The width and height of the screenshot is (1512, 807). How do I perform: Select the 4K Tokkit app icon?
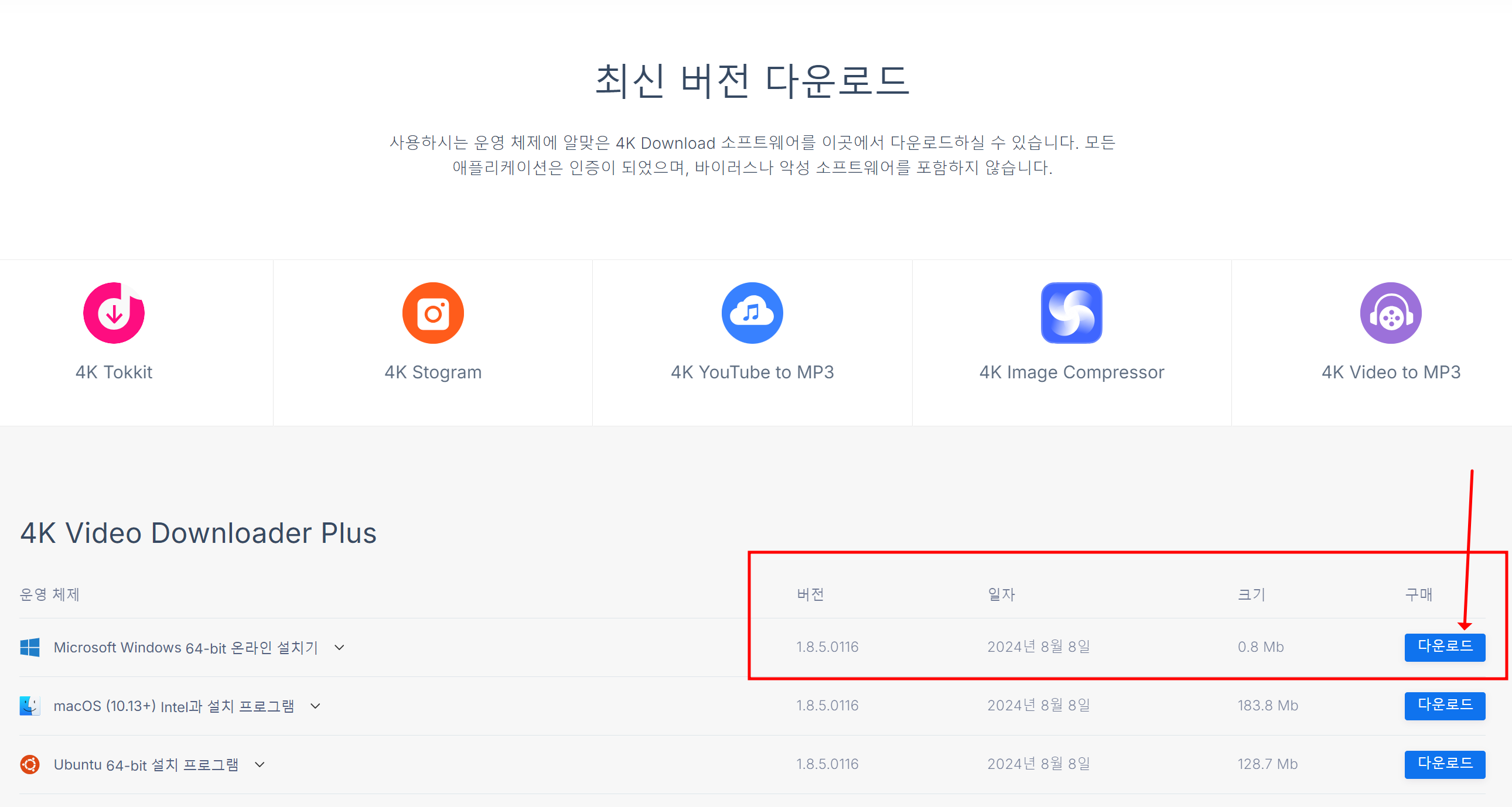(113, 313)
